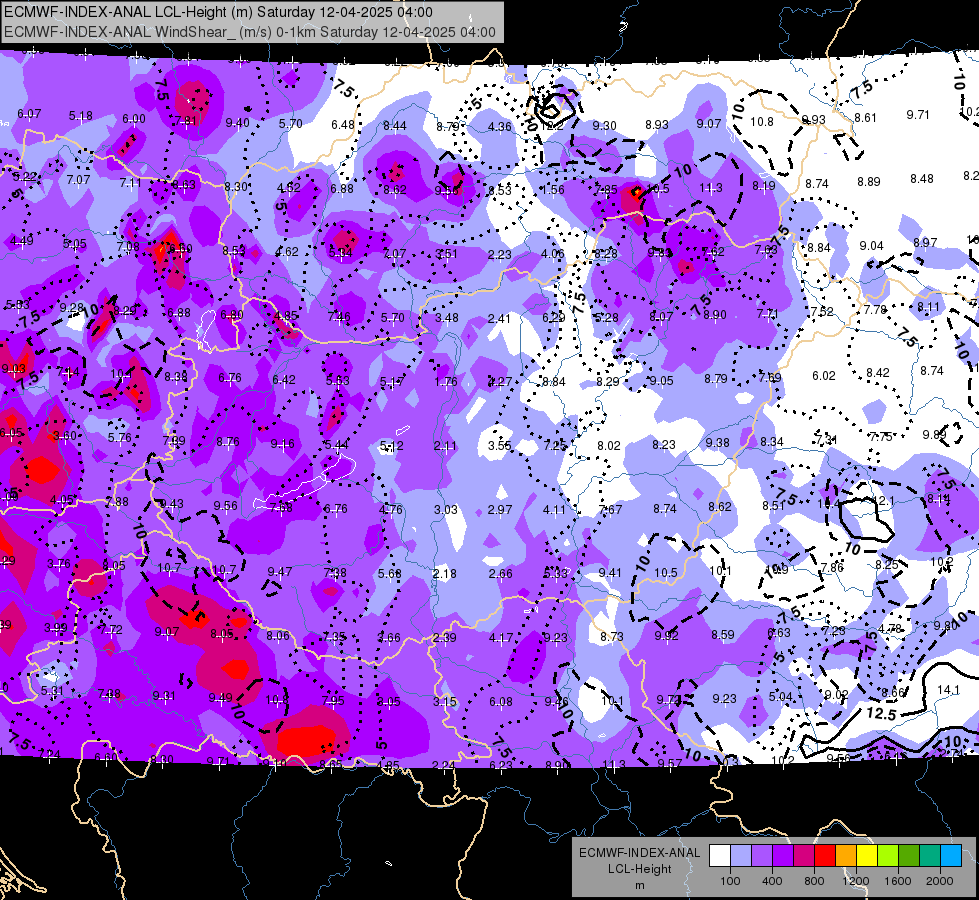
Task: Click the WindShear 0-1km title line
Action: coord(250,32)
